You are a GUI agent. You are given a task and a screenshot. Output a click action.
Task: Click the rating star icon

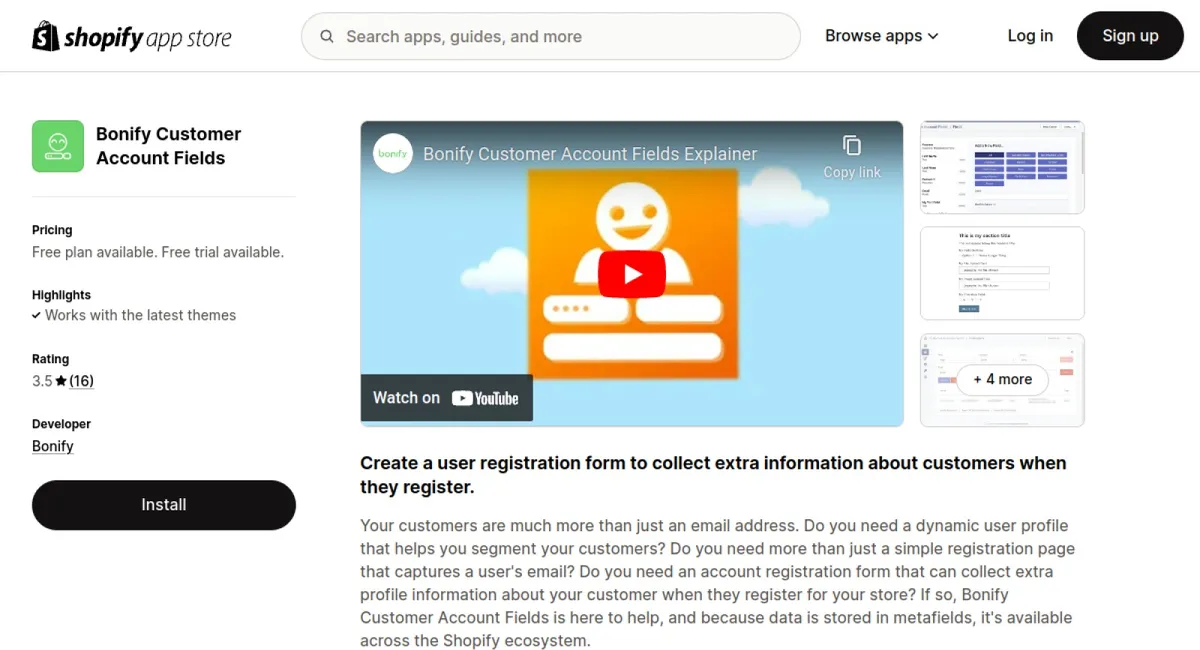tap(61, 381)
